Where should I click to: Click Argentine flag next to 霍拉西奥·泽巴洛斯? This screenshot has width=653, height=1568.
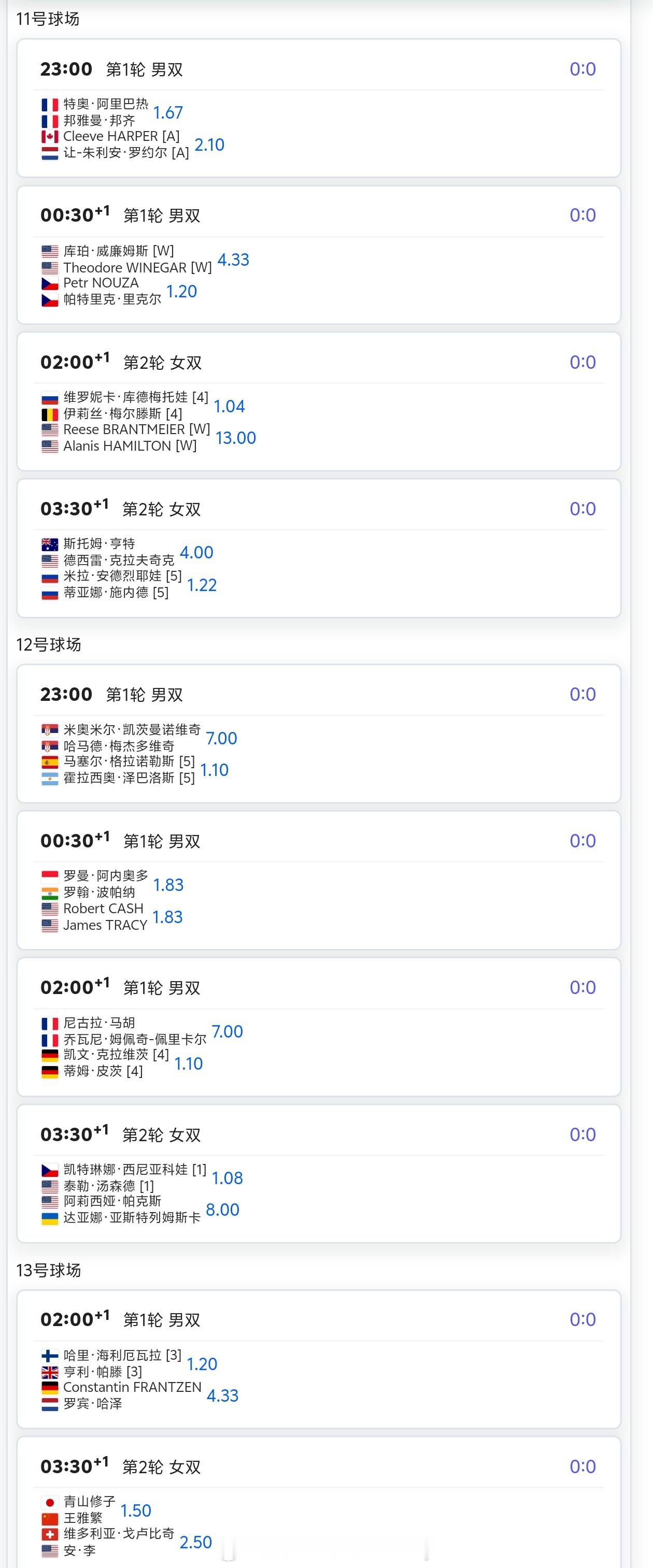click(x=50, y=779)
